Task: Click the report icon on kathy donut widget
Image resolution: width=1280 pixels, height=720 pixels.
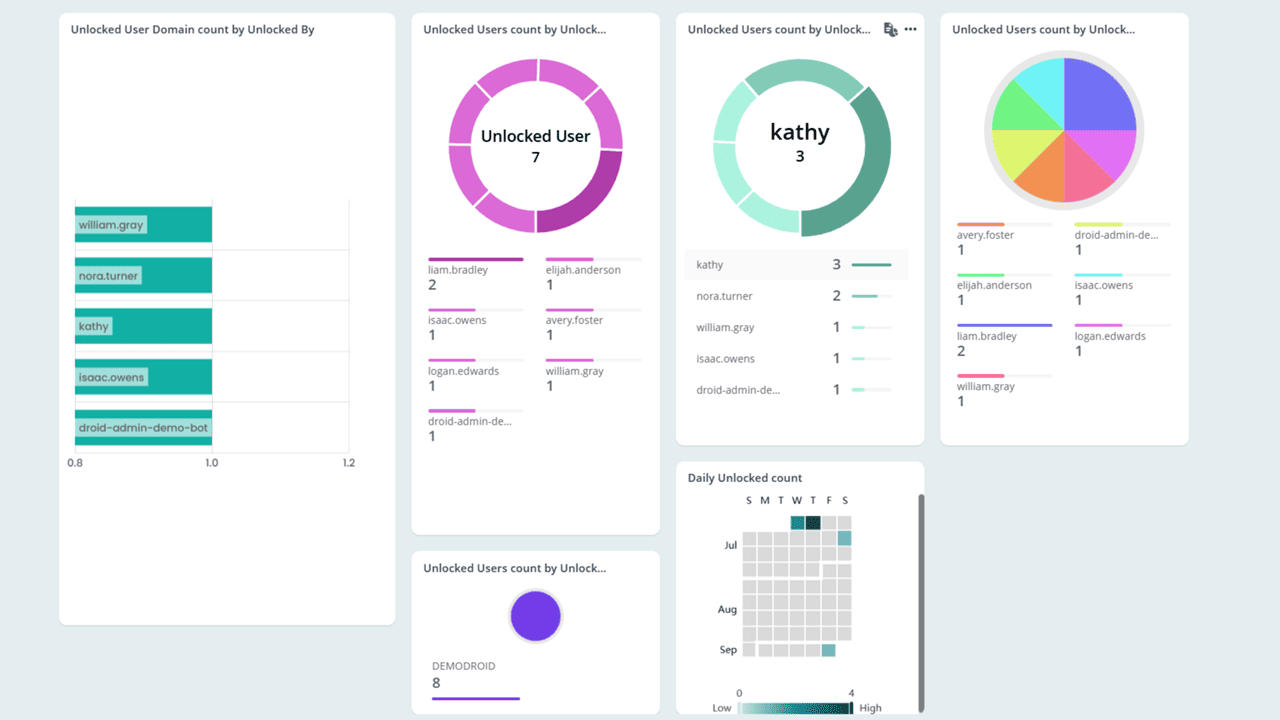Action: [x=890, y=30]
